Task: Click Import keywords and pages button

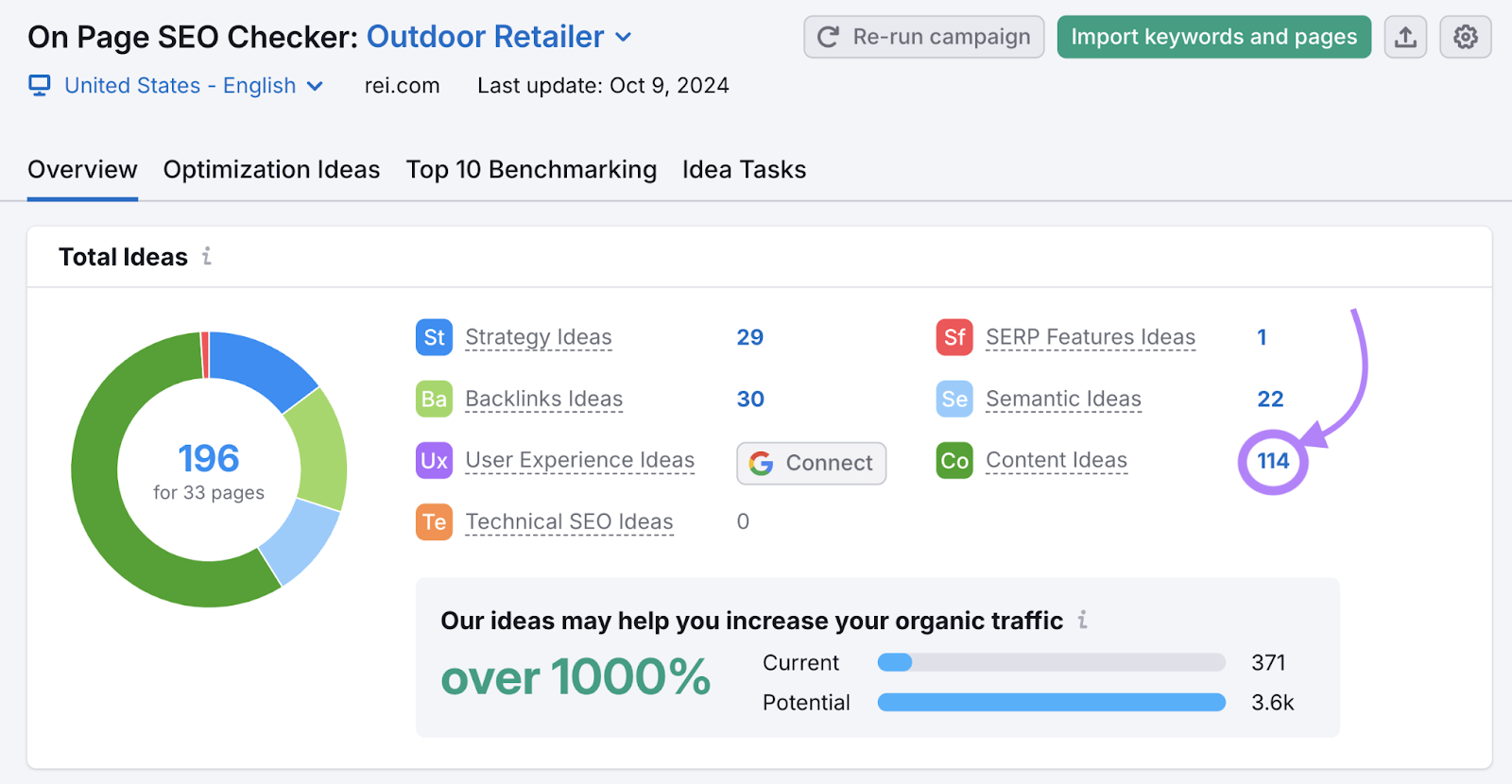Action: point(1213,37)
